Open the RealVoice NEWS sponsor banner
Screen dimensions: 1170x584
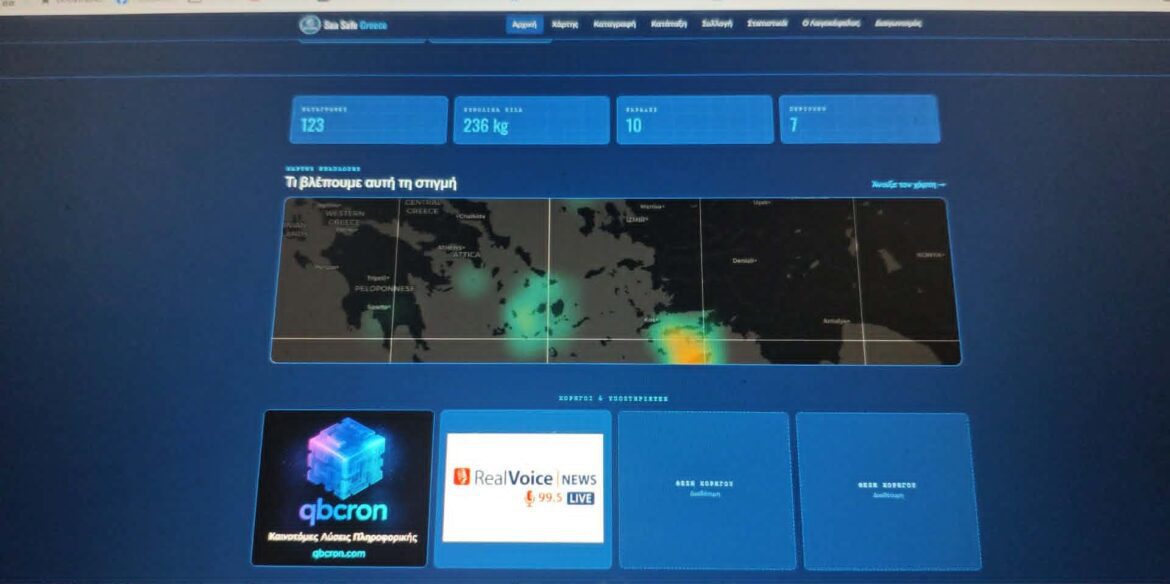tap(523, 488)
